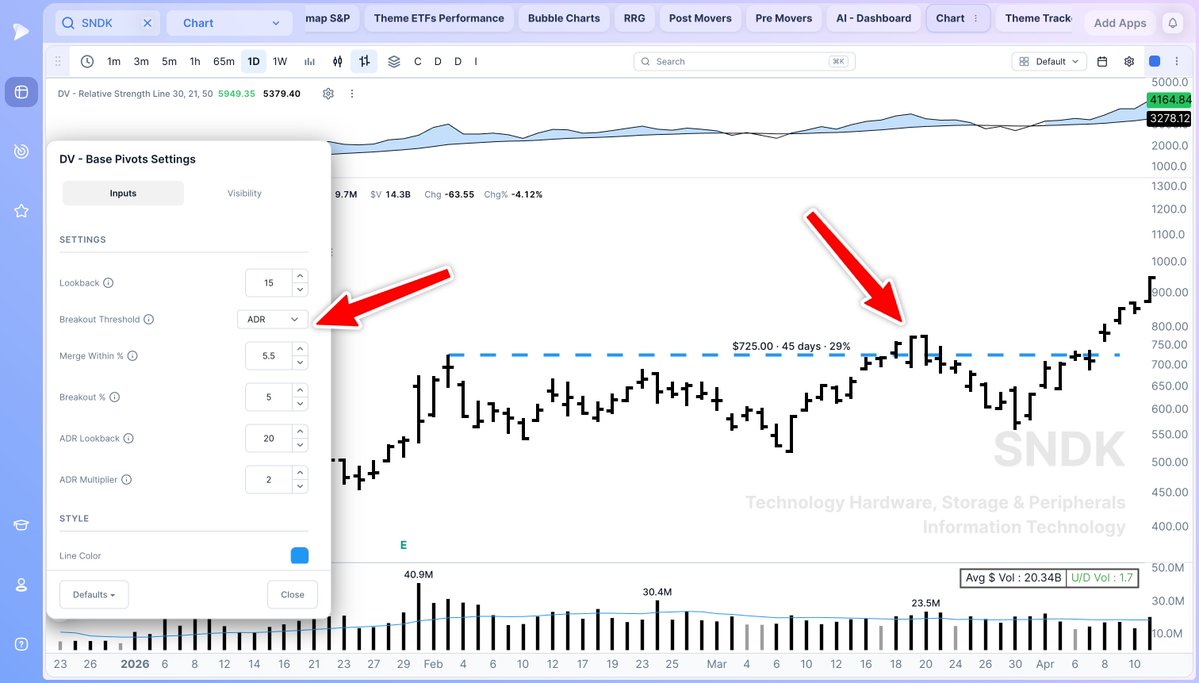Pick the Line Color blue swatch
The height and width of the screenshot is (683, 1199).
(x=300, y=555)
